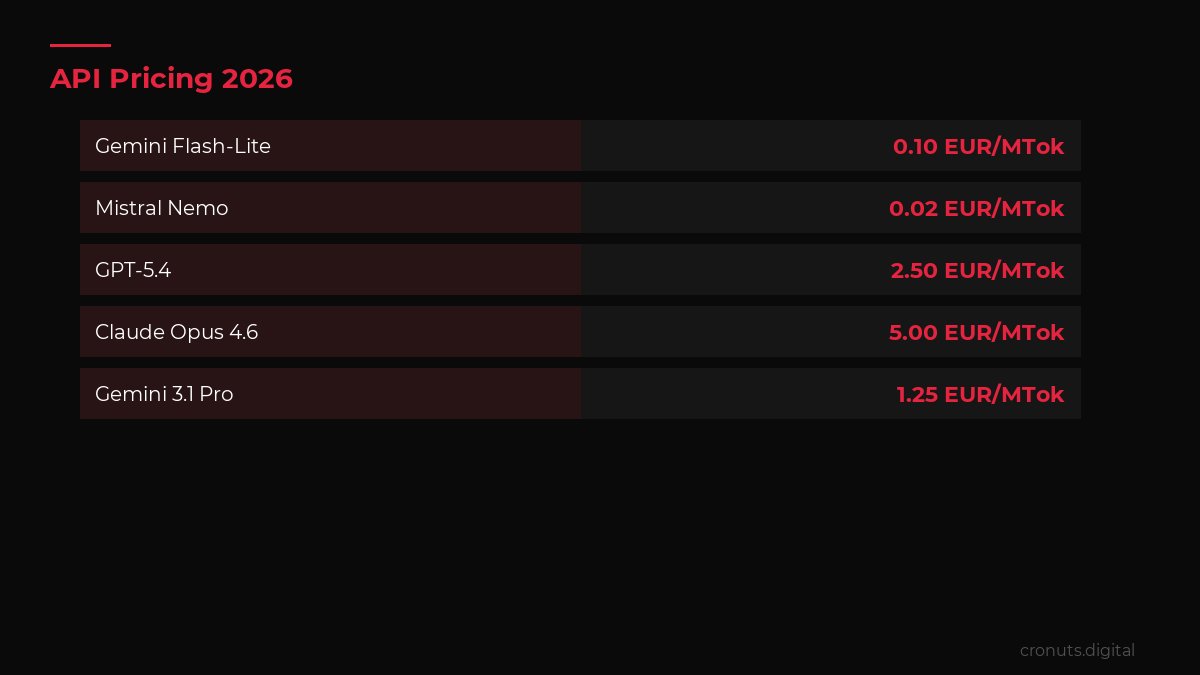
Task: Click the word "Pro" in the last row
Action: tap(216, 394)
